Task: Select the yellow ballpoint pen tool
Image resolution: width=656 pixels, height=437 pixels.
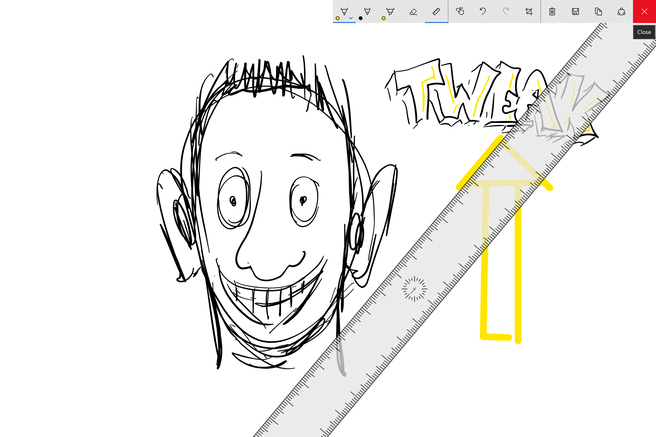Action: tap(344, 12)
